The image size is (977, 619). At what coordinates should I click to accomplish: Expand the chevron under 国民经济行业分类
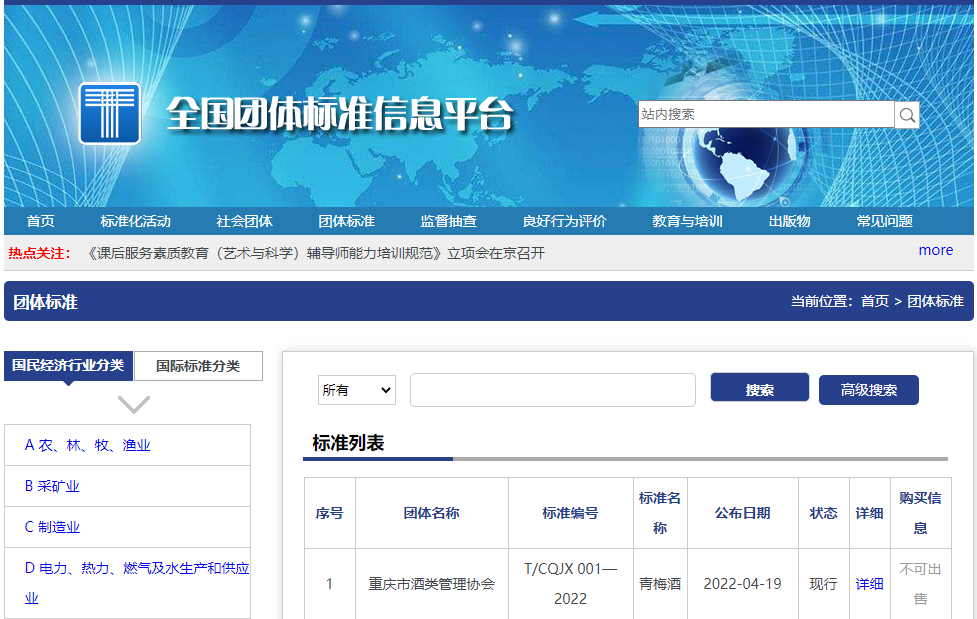(134, 404)
